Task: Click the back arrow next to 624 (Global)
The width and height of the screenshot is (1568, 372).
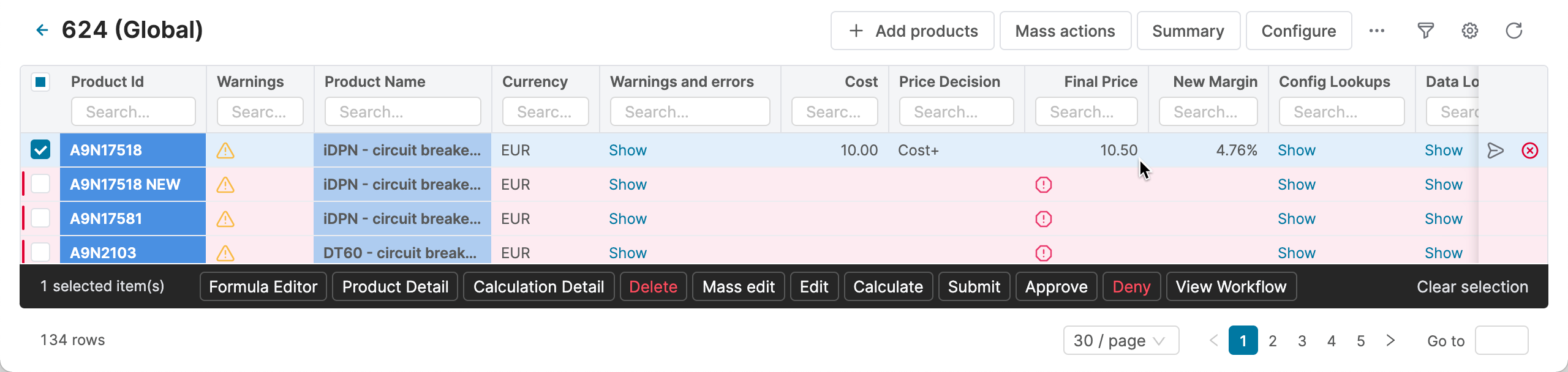Action: tap(42, 30)
